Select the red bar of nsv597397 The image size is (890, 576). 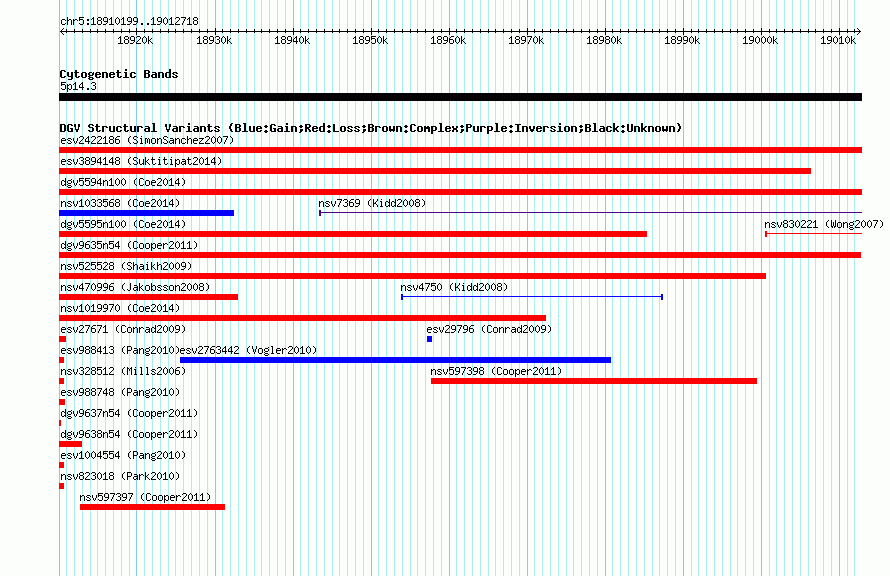(x=153, y=507)
